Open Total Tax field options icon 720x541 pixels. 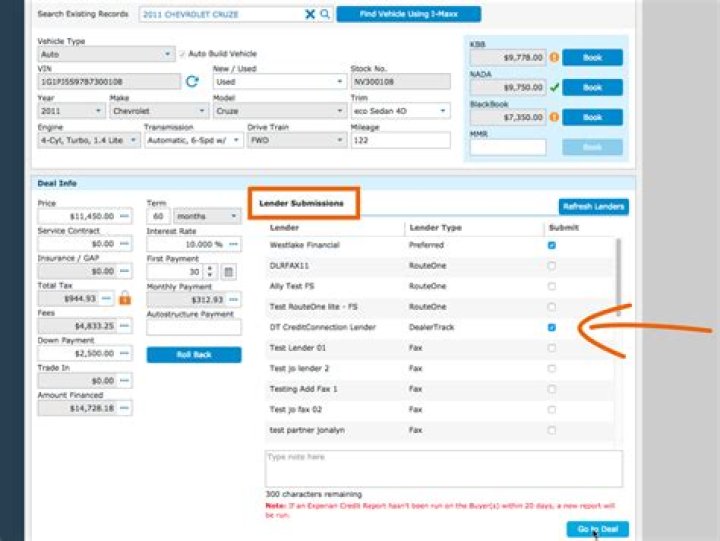click(106, 299)
